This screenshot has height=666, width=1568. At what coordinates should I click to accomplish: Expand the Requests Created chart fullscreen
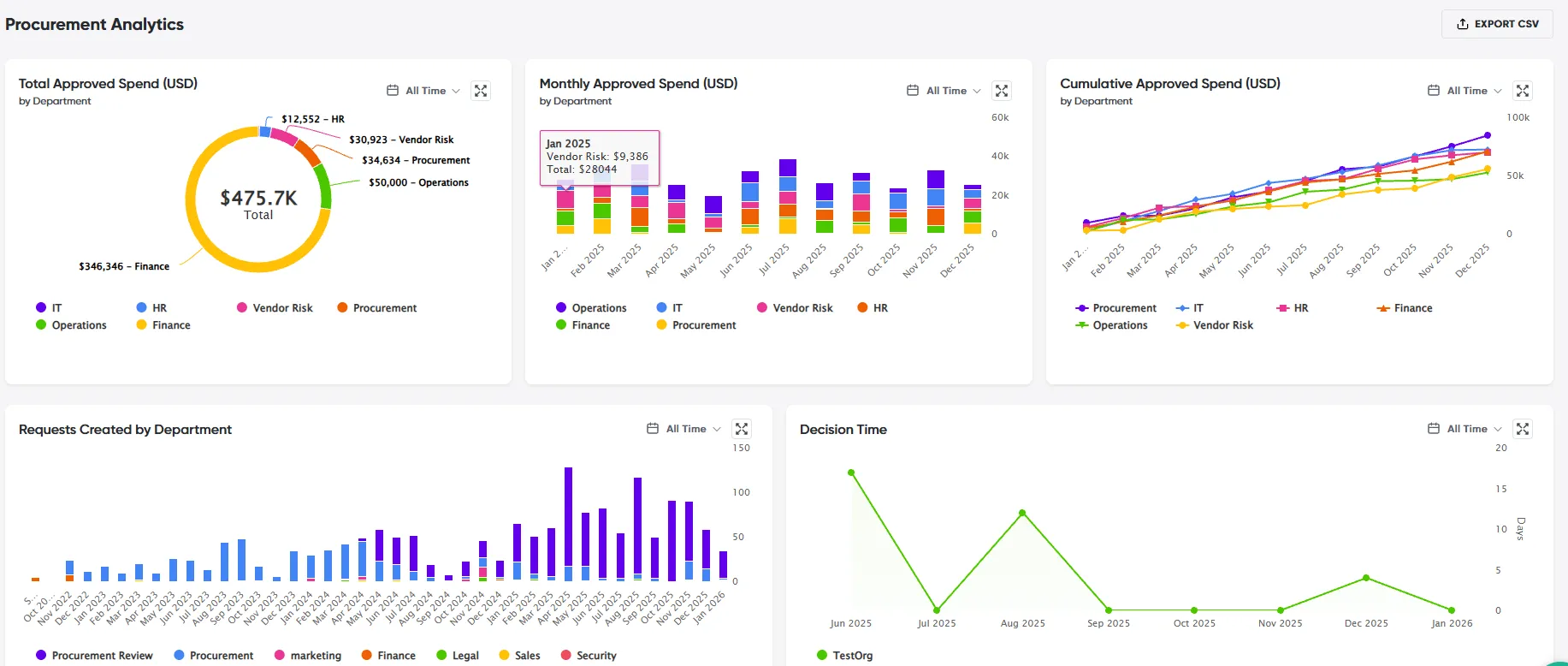point(742,429)
